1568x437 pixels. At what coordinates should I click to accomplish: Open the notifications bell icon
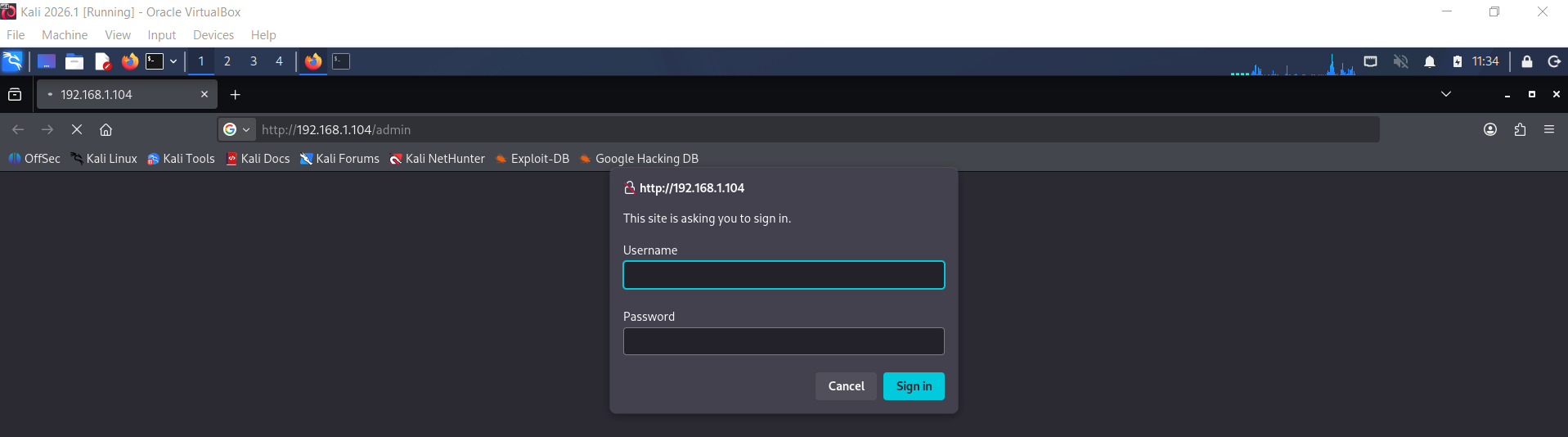pos(1430,61)
